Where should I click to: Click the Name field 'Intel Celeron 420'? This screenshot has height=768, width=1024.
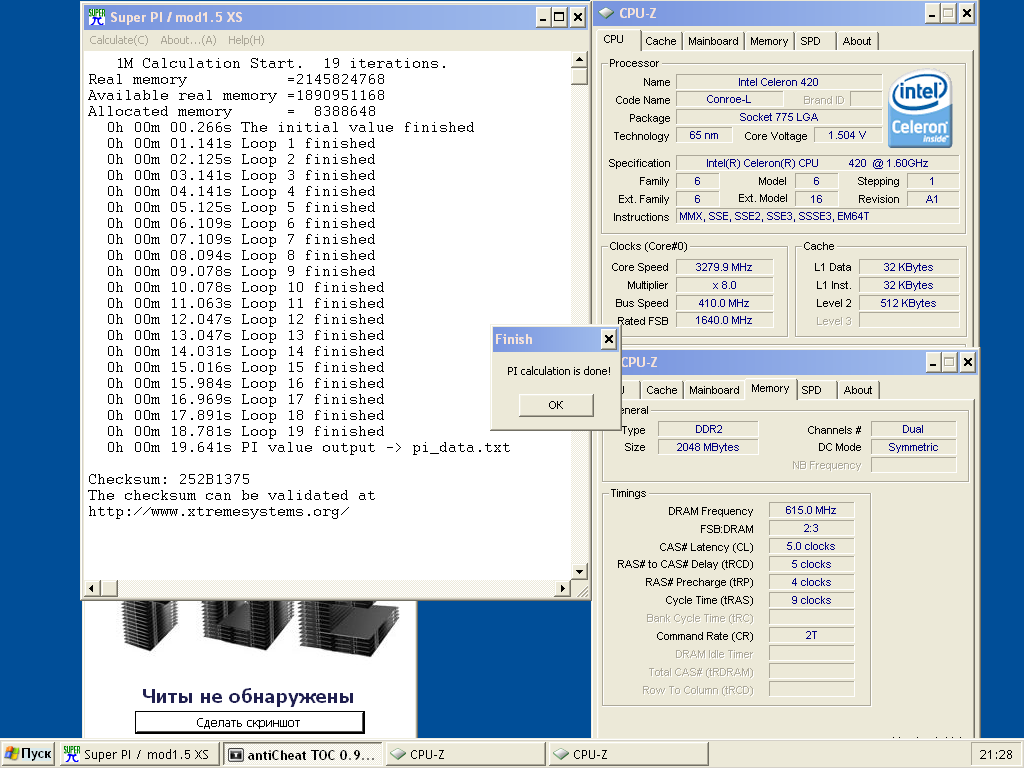pos(778,82)
